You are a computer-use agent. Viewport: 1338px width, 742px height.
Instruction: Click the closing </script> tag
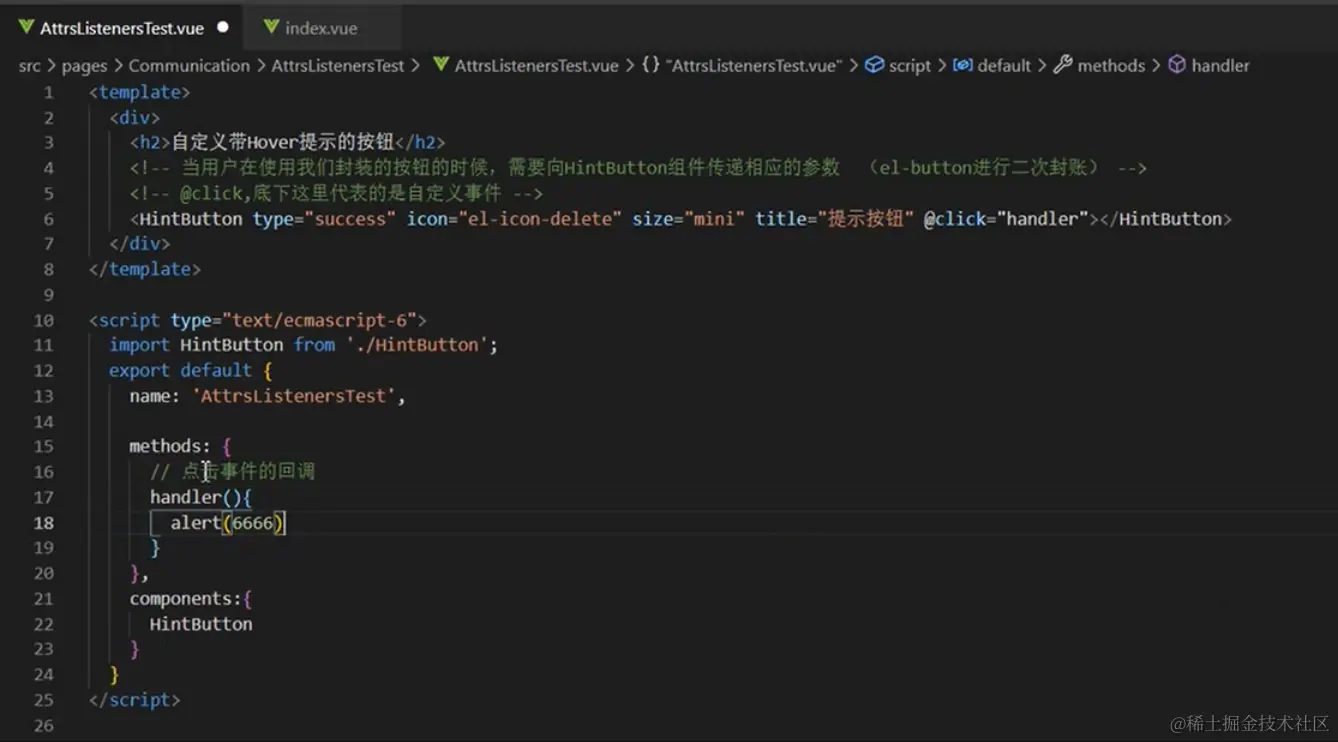pos(135,700)
